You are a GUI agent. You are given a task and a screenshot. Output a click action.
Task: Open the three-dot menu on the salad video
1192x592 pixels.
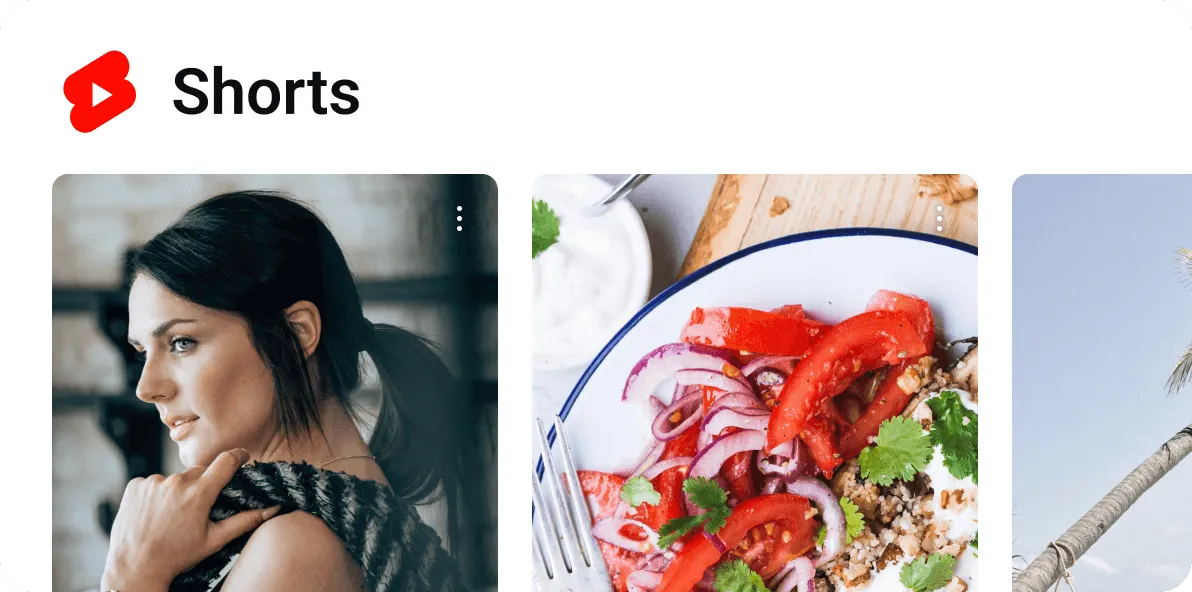[940, 218]
